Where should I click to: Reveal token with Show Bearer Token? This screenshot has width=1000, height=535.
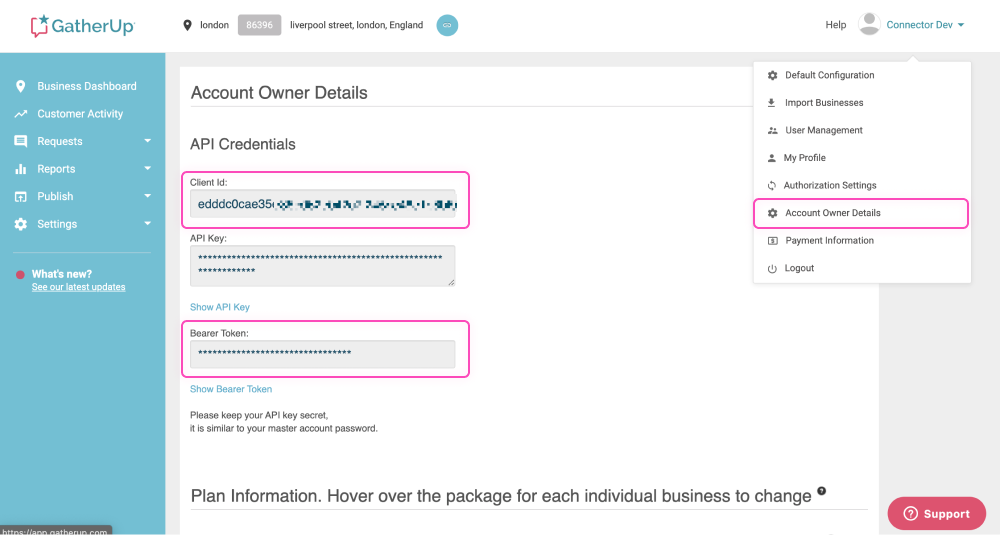[231, 389]
